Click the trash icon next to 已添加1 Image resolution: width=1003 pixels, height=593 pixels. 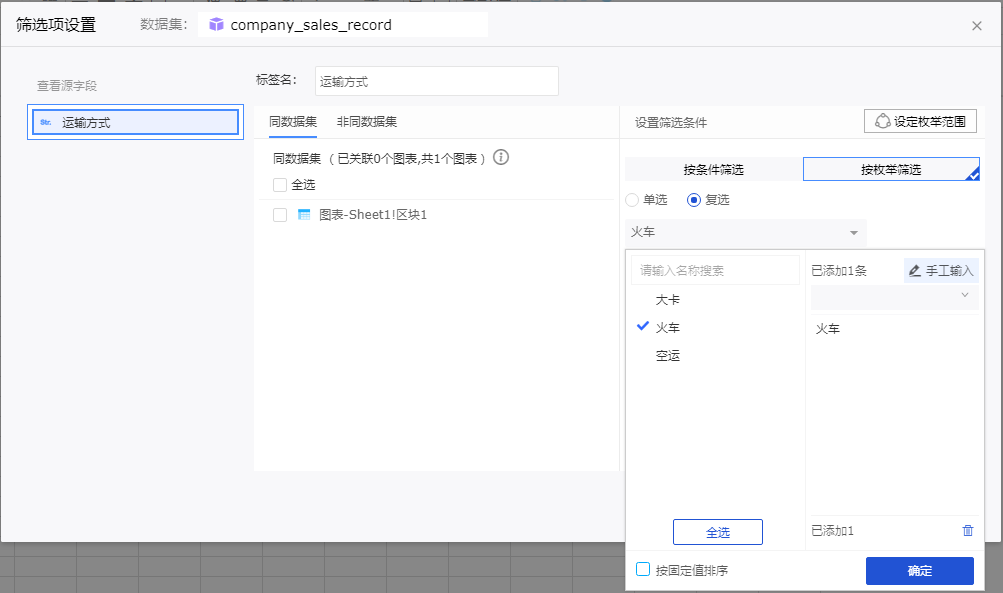[968, 530]
